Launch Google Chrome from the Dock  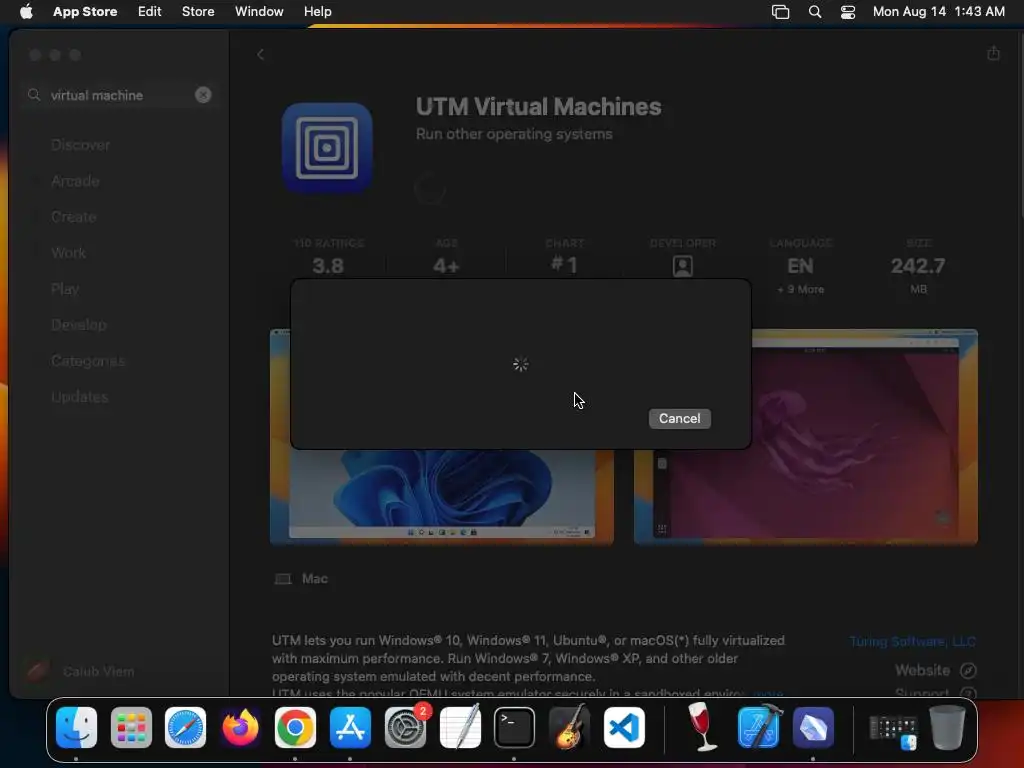point(295,728)
